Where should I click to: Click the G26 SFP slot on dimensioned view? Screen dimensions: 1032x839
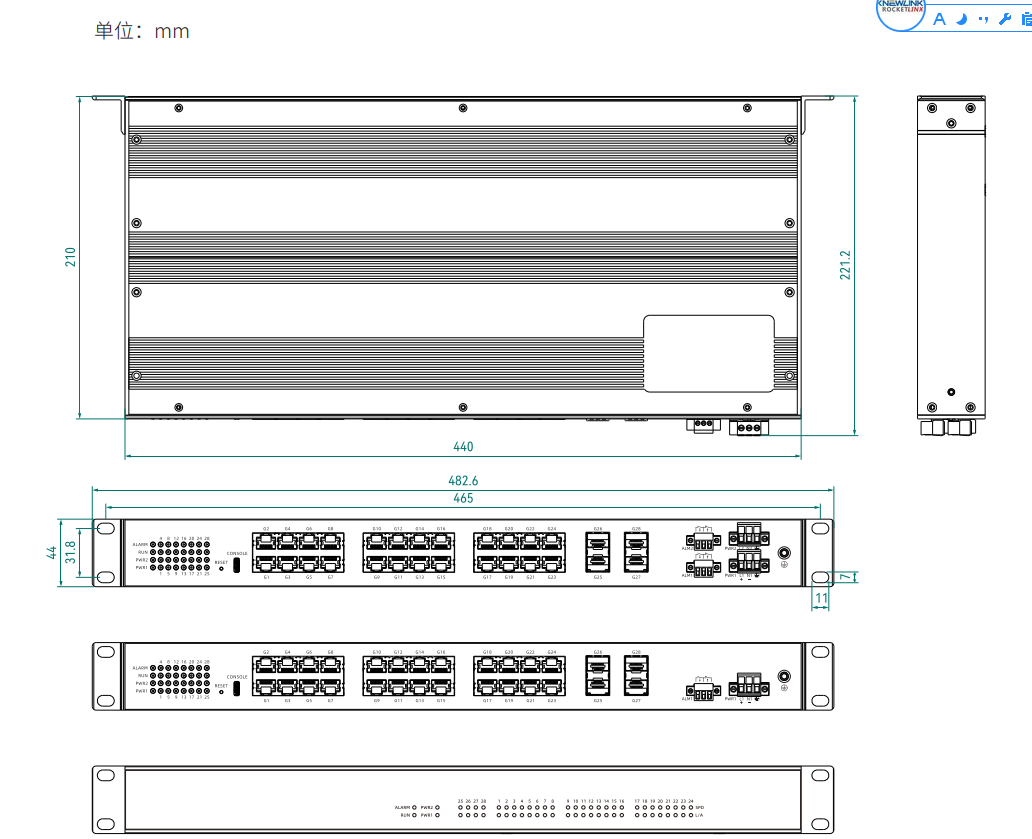click(598, 541)
